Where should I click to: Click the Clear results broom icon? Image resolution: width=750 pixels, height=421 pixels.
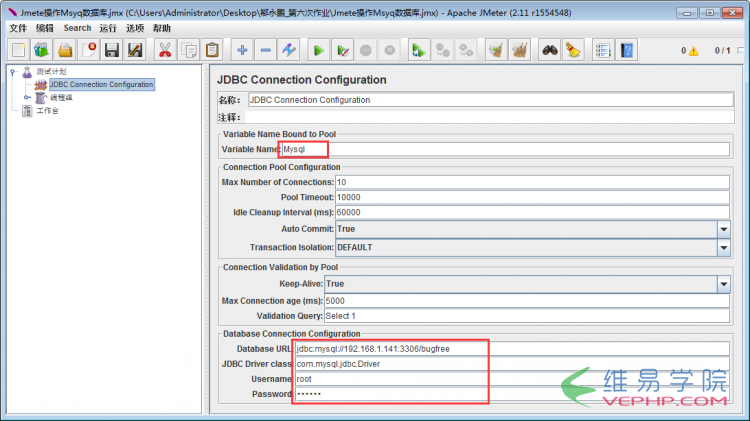pyautogui.click(x=496, y=50)
